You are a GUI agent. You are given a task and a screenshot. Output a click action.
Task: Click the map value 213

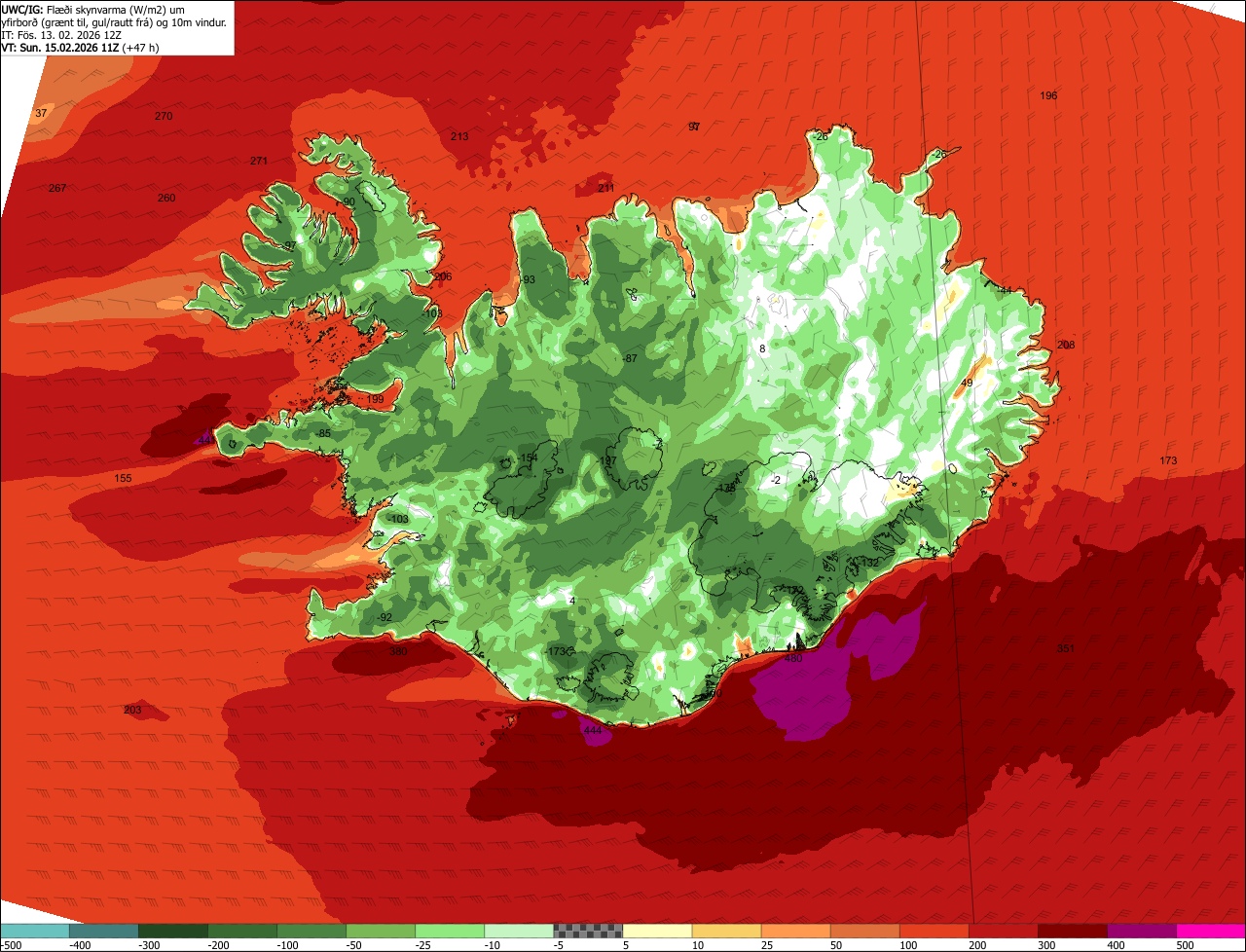pyautogui.click(x=459, y=136)
